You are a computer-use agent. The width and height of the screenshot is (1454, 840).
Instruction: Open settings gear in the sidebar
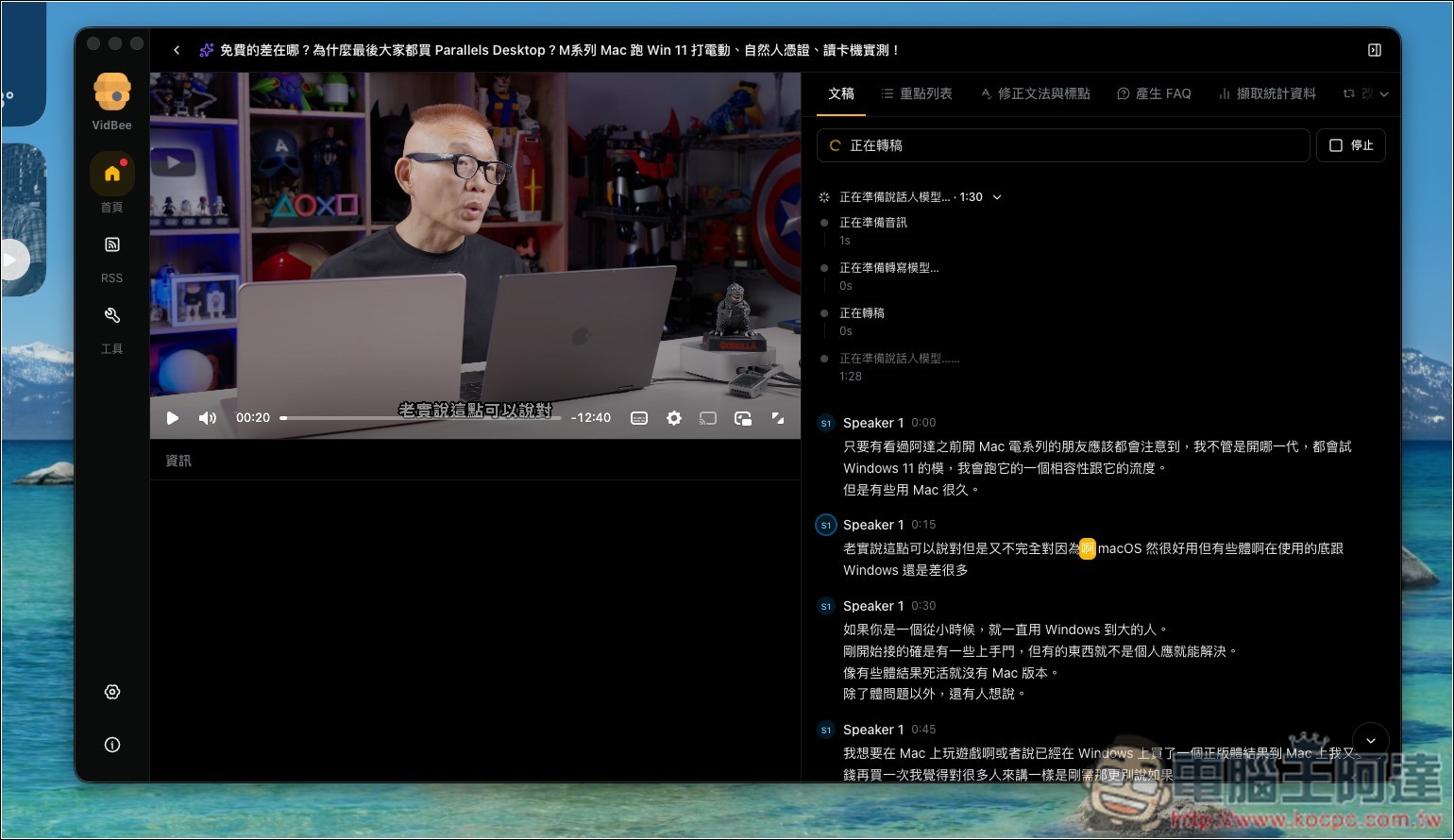tap(112, 692)
